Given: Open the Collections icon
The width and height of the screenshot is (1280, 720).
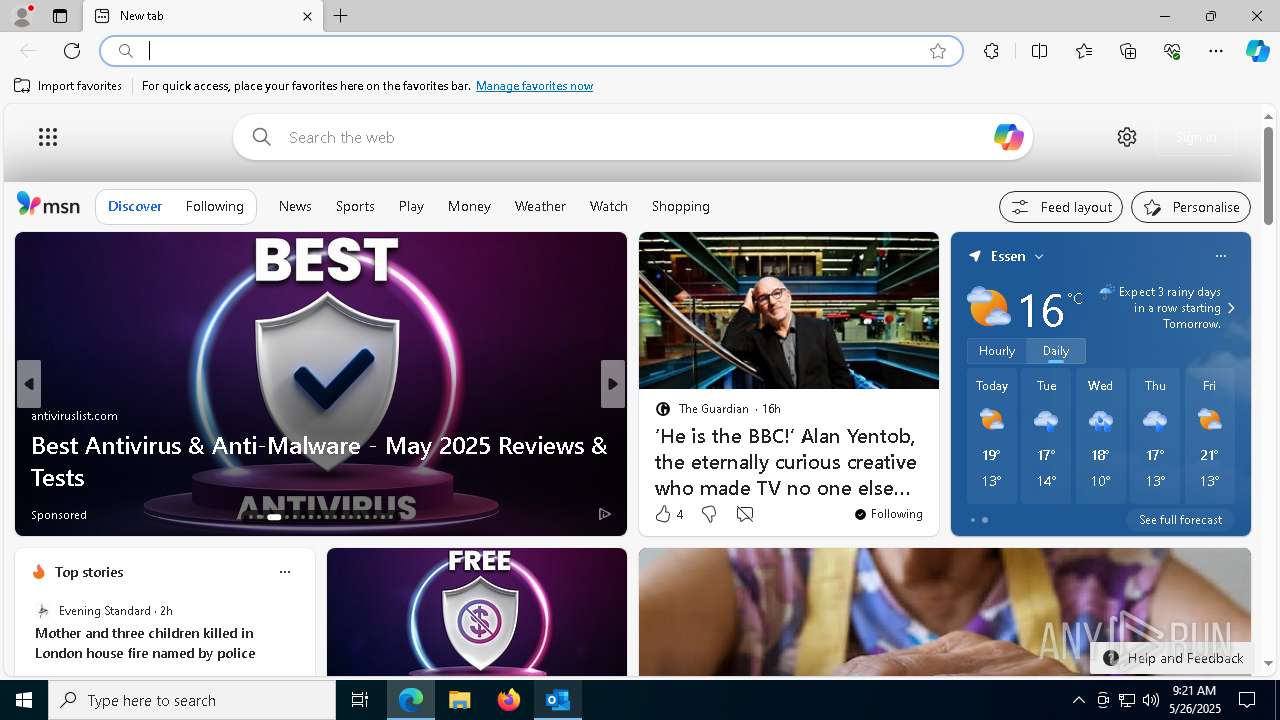Looking at the screenshot, I should 1128,51.
